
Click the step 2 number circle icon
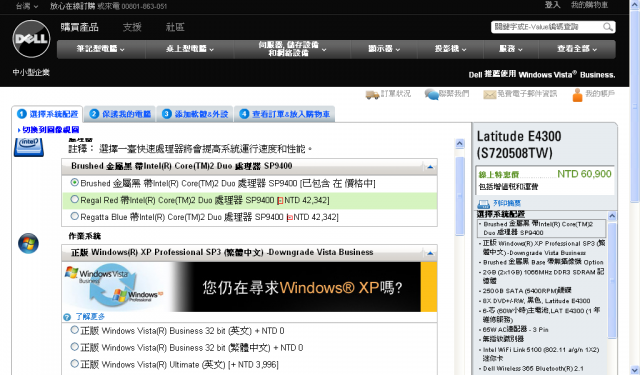point(94,114)
